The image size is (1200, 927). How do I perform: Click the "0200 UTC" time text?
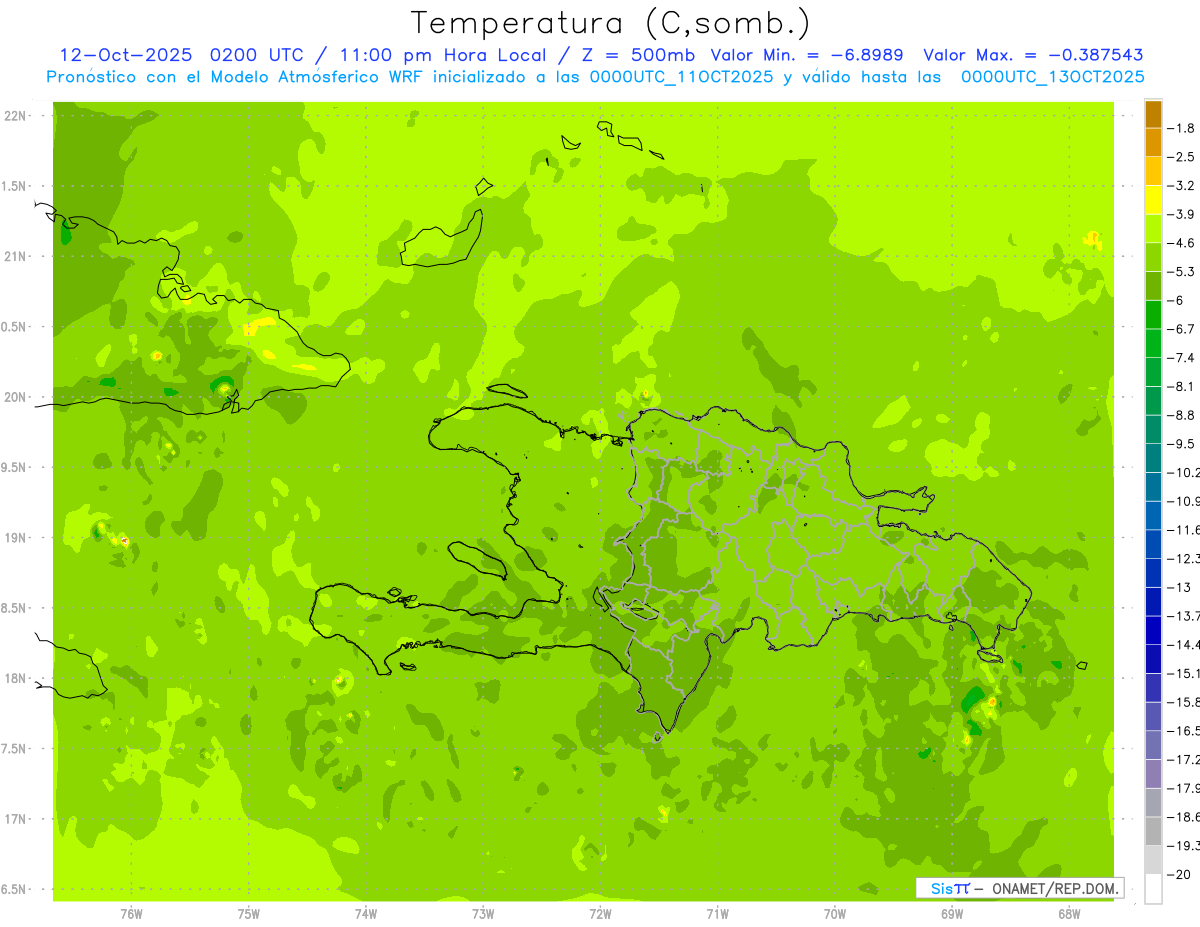coord(258,55)
